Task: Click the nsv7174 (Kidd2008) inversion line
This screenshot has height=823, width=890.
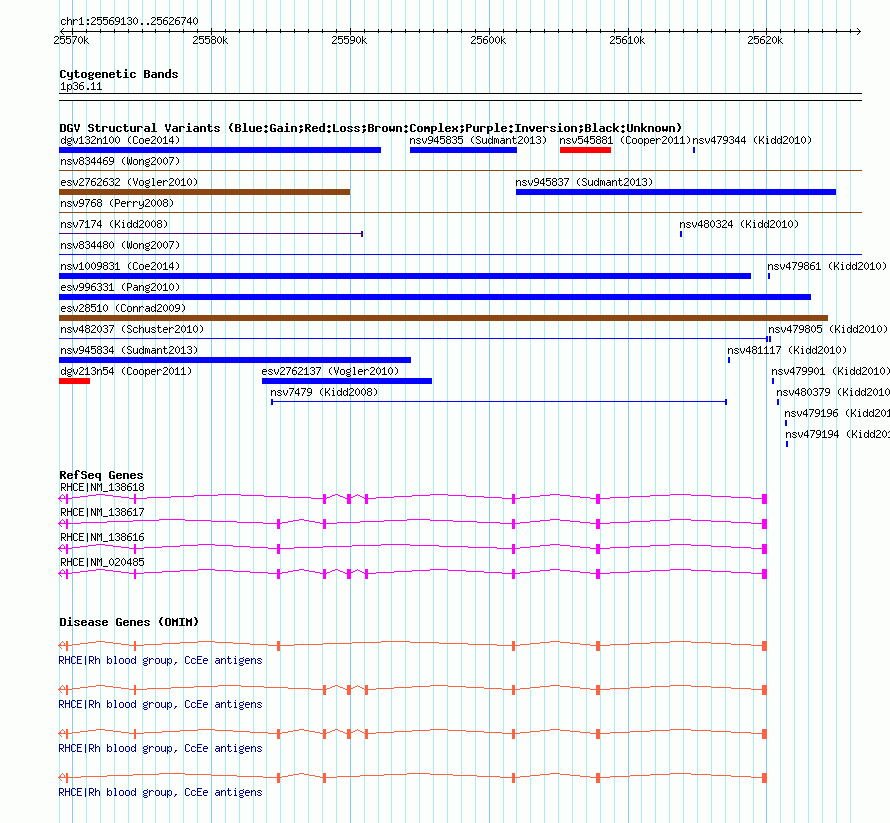Action: coord(211,233)
